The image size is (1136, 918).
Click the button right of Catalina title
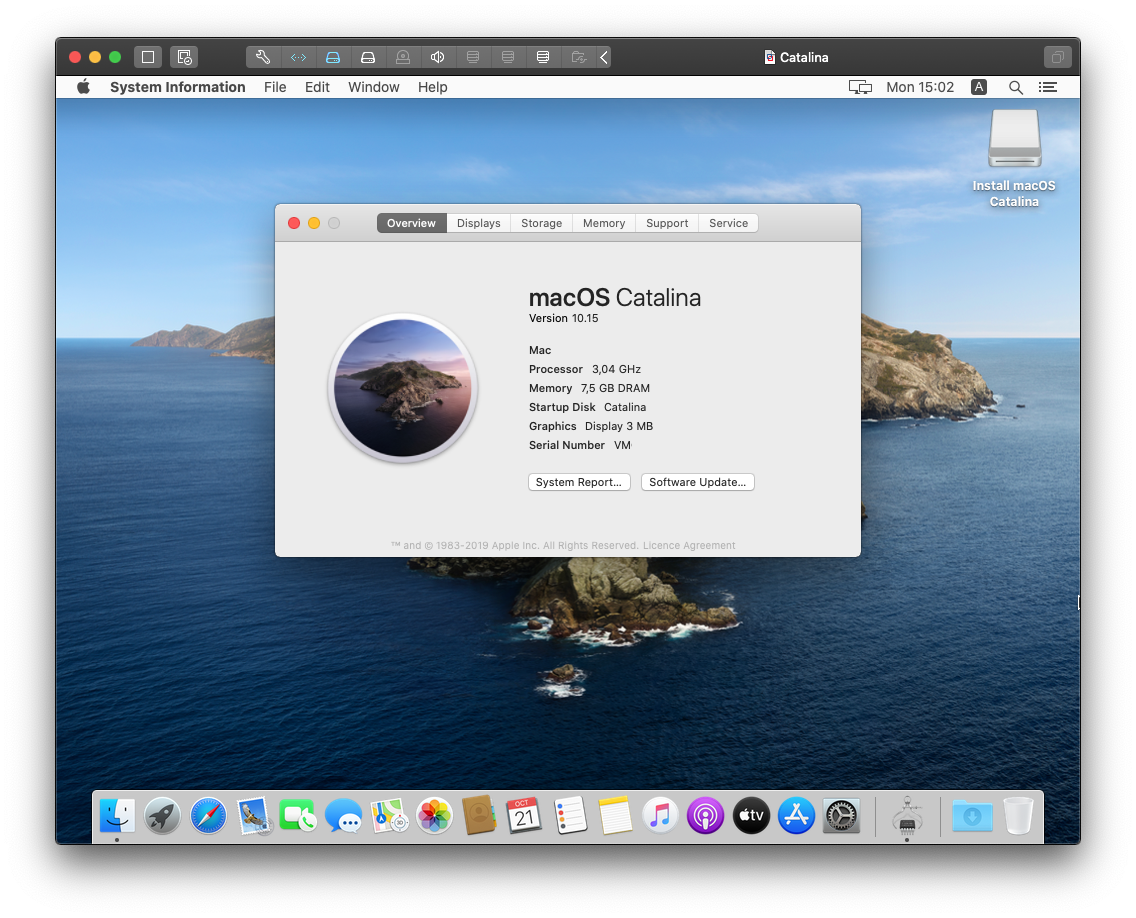click(x=1057, y=57)
